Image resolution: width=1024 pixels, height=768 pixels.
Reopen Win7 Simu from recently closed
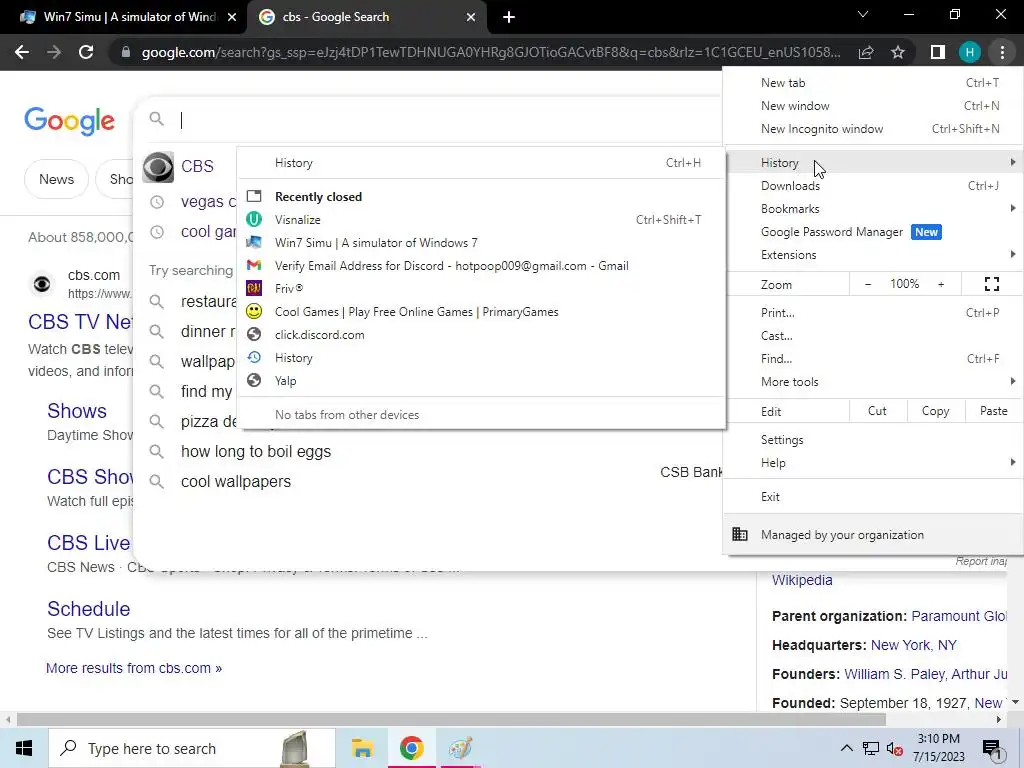pyautogui.click(x=481, y=242)
